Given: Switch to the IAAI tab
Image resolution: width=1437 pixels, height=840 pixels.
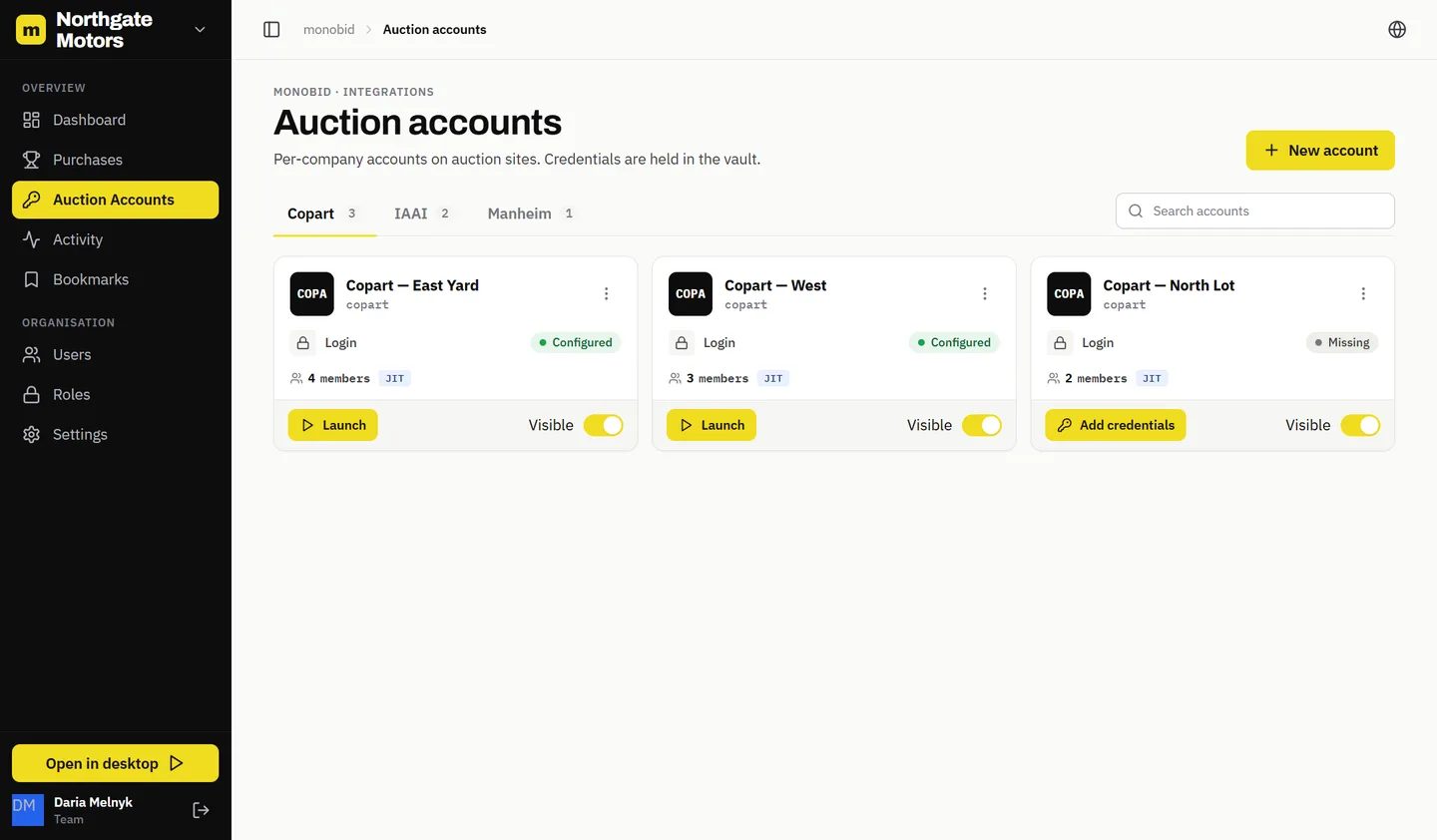Looking at the screenshot, I should pyautogui.click(x=422, y=213).
